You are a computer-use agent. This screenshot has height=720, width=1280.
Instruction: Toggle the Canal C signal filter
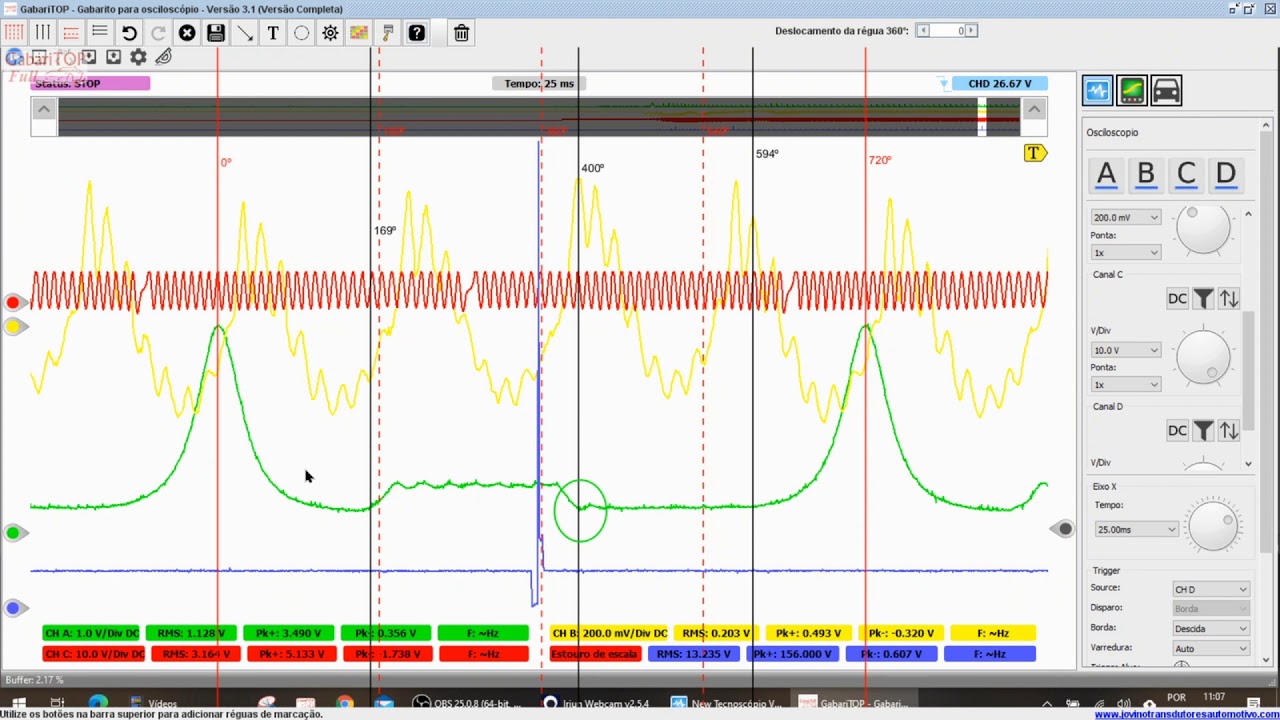[x=1203, y=299]
